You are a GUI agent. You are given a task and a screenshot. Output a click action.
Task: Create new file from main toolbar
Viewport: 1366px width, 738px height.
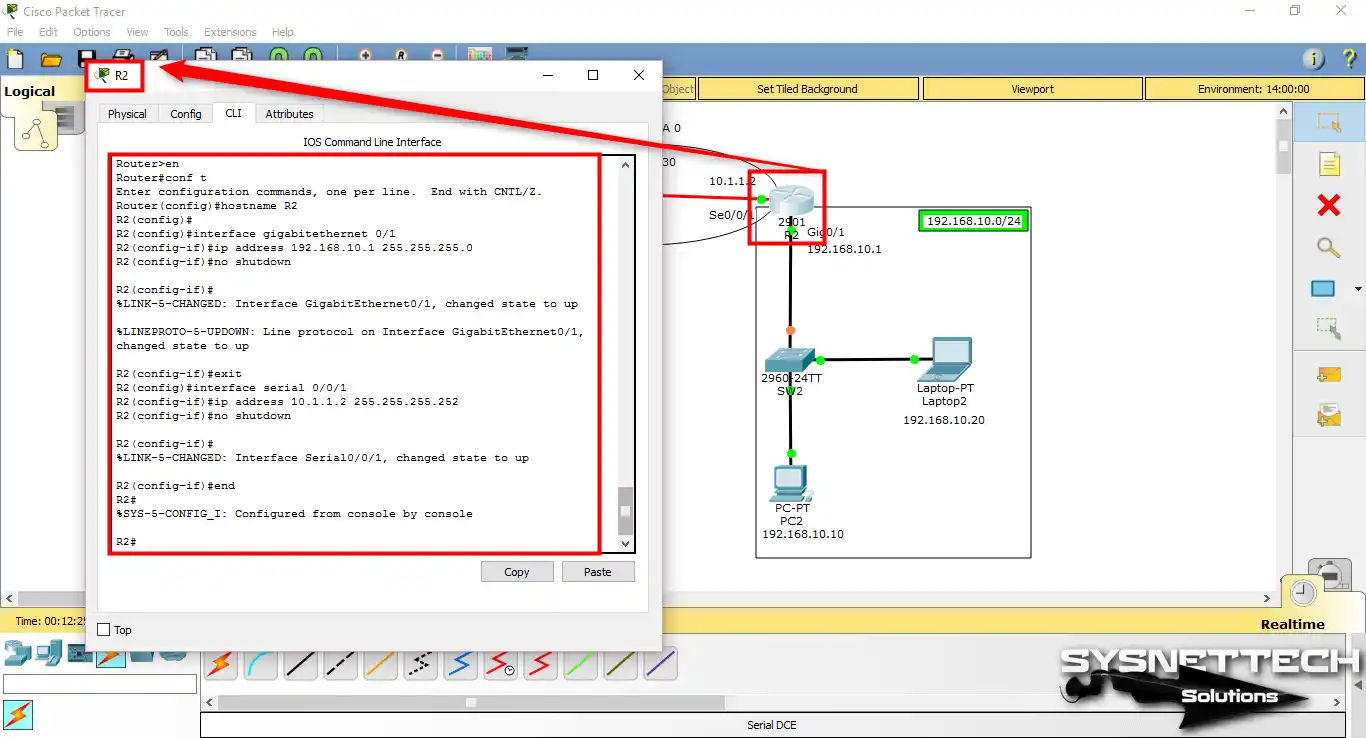pos(15,59)
